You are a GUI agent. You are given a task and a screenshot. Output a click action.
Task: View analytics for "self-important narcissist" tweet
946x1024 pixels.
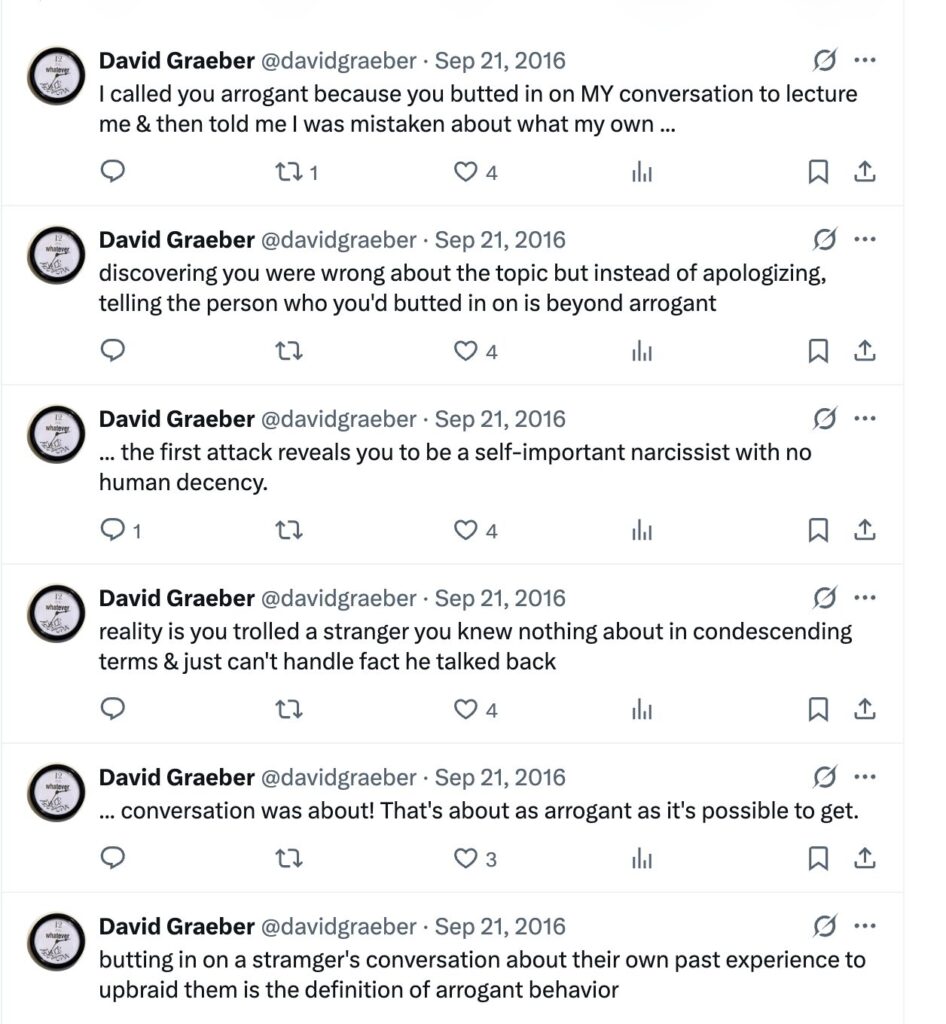(x=642, y=531)
